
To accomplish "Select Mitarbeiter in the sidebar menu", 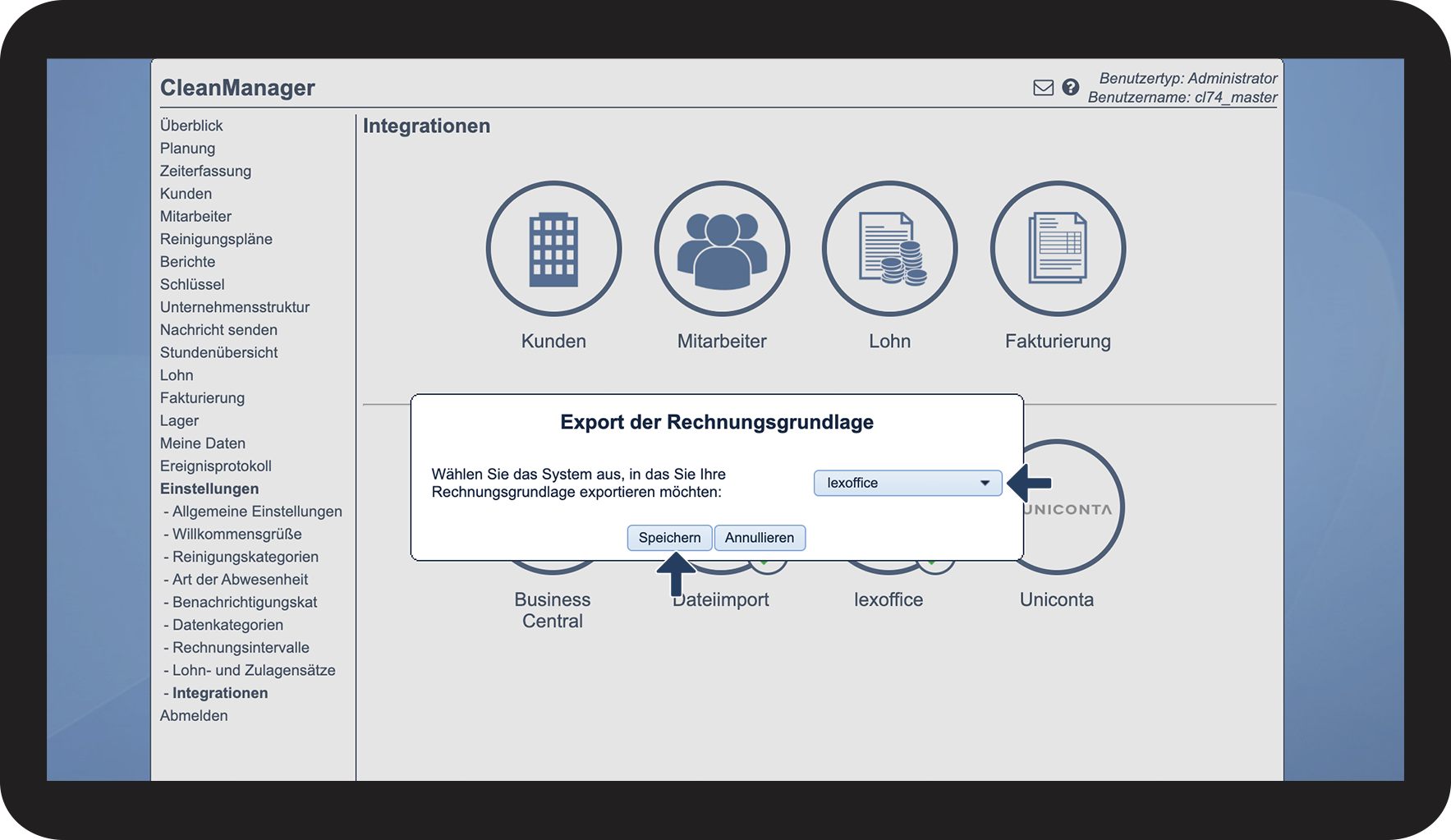I will pyautogui.click(x=195, y=217).
